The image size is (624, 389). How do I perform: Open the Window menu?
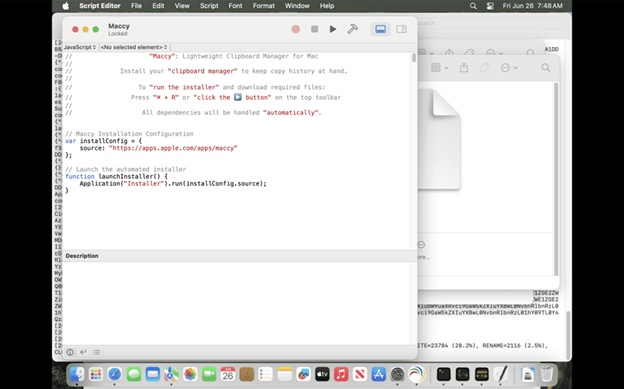pos(297,6)
